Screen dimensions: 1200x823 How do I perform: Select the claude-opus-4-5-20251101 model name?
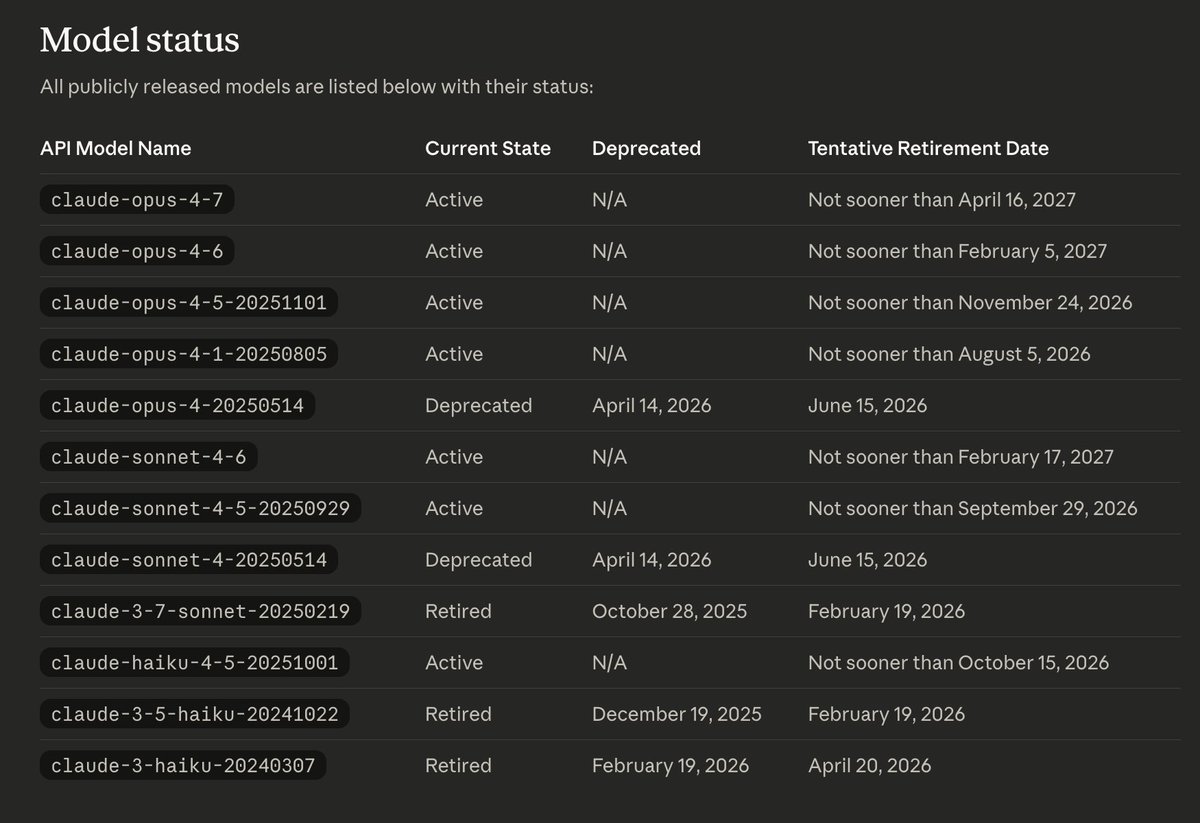coord(189,303)
